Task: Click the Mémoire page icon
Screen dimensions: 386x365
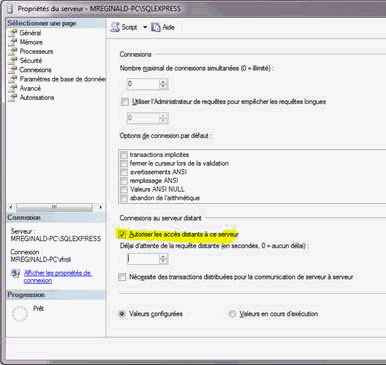Action: point(13,42)
